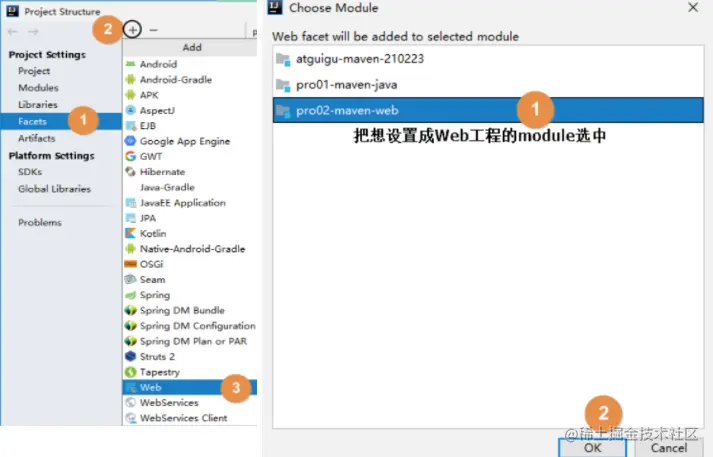Select the JPA facet icon
Image resolution: width=713 pixels, height=457 pixels.
click(131, 218)
